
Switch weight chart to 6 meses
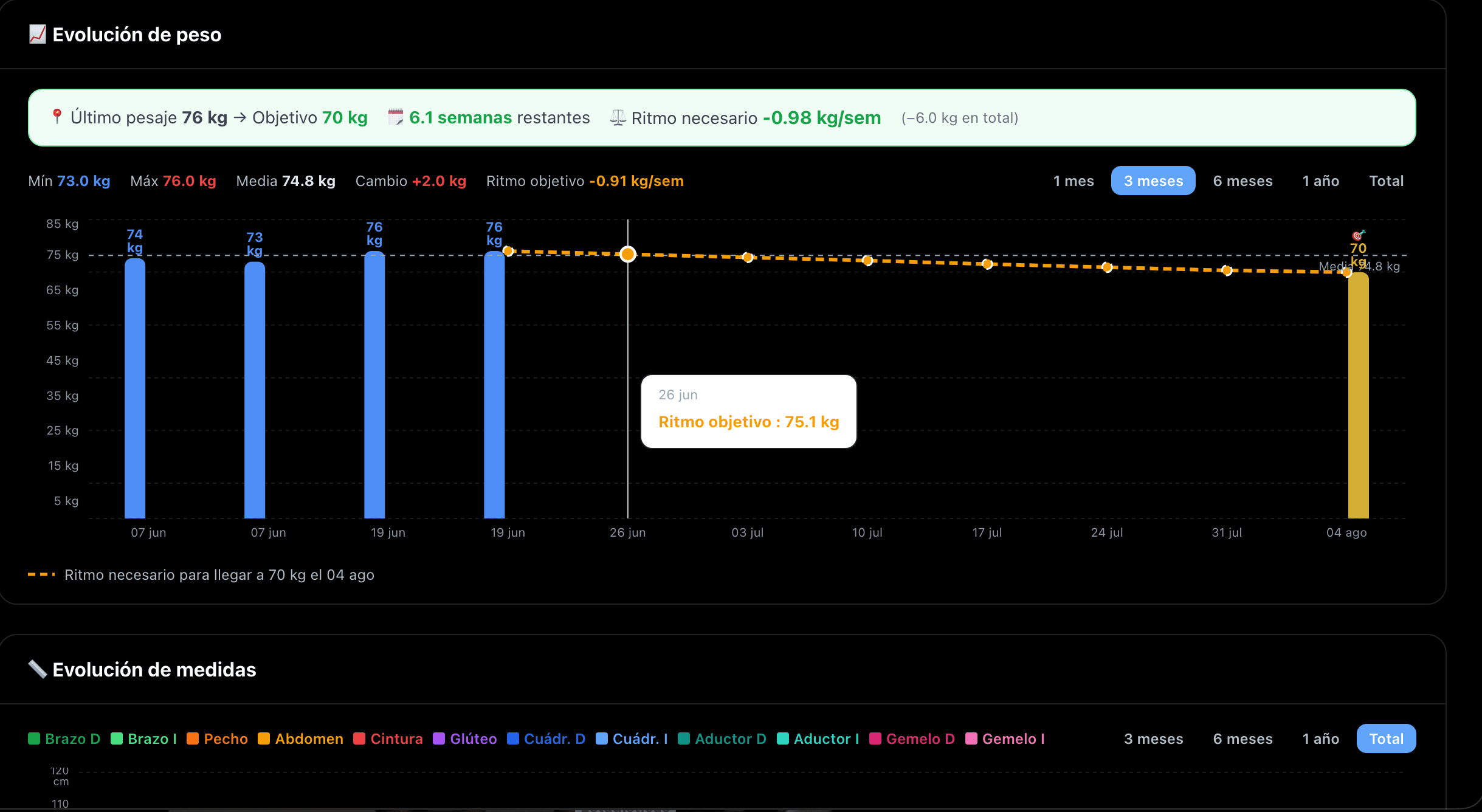1242,181
